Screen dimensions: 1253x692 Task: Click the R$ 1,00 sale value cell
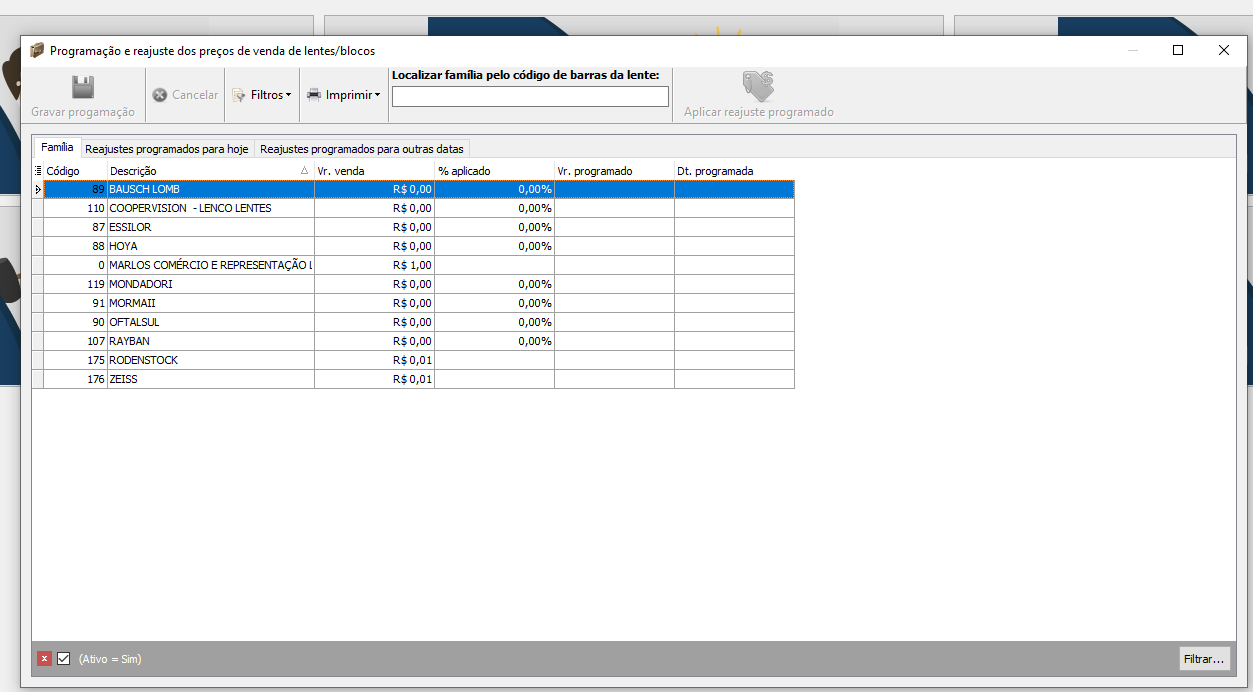(375, 265)
